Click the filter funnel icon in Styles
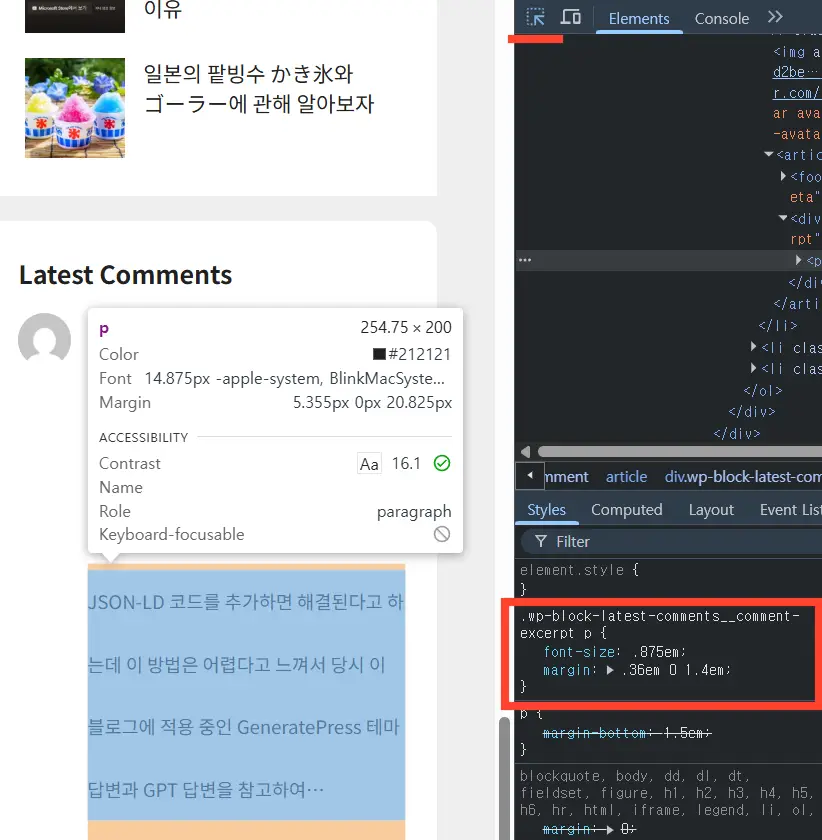 point(541,541)
